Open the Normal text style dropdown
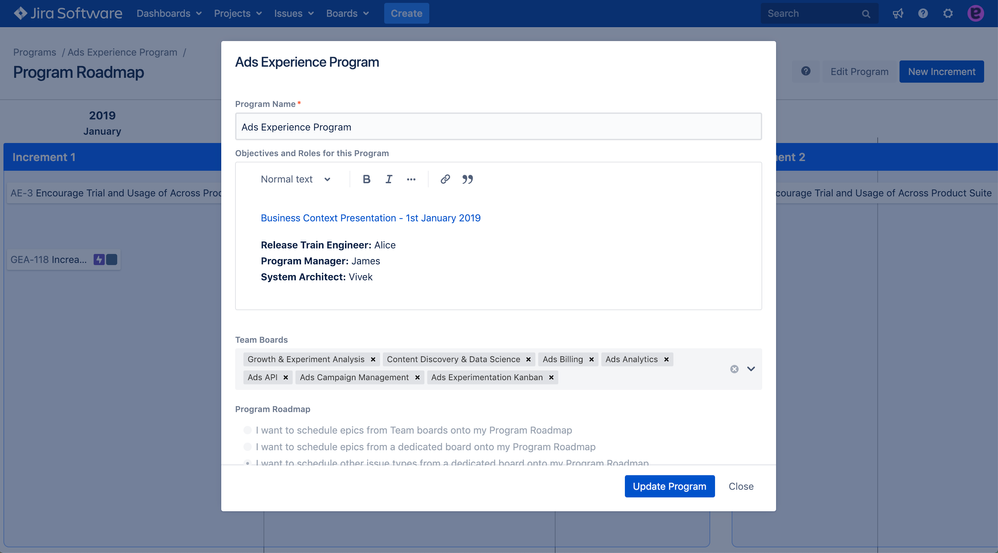This screenshot has width=998, height=553. click(x=295, y=179)
